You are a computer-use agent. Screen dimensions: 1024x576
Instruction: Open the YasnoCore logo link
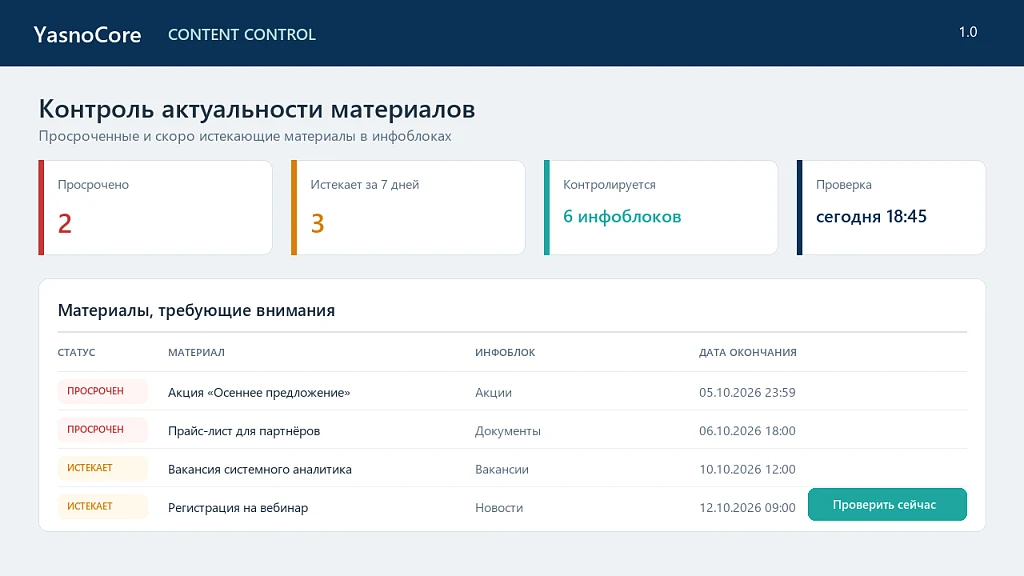[x=88, y=35]
